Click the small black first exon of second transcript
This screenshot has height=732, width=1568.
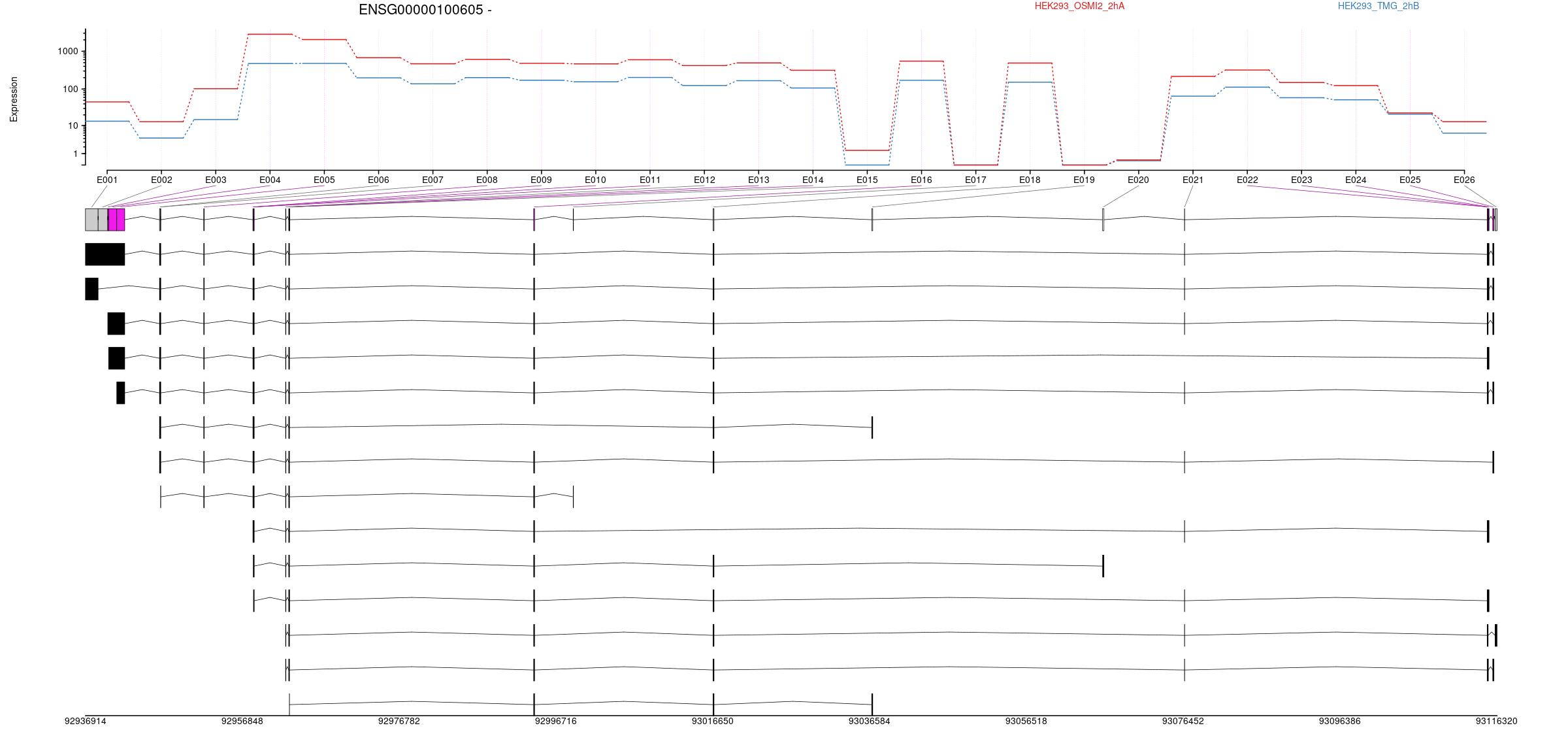coord(91,289)
